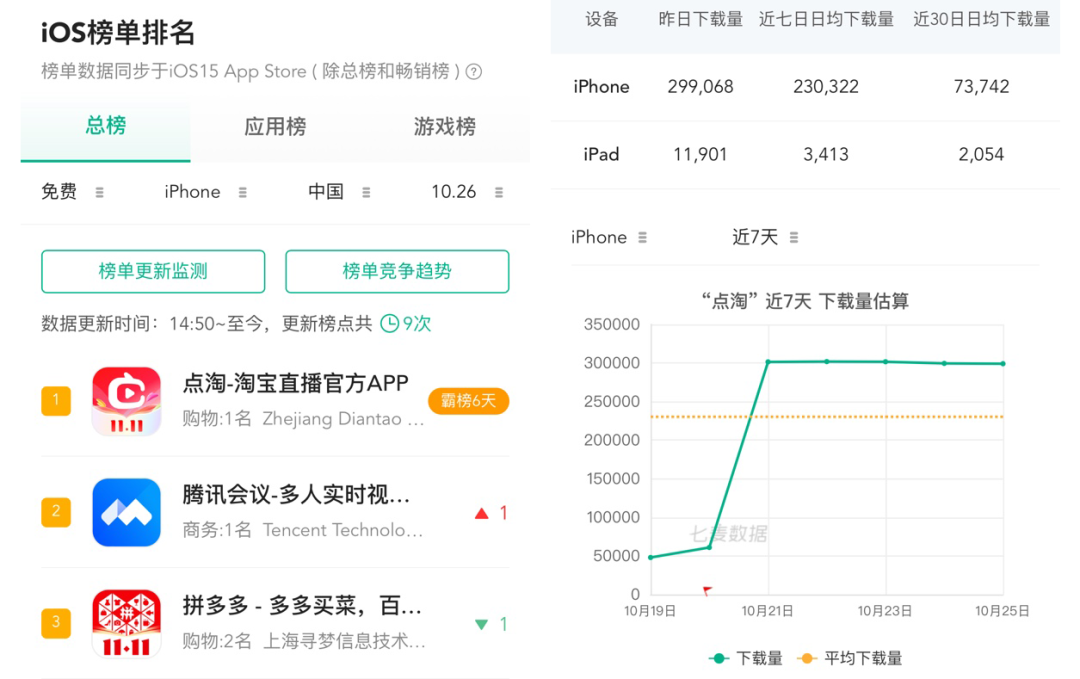The width and height of the screenshot is (1080, 679).
Task: Open the 10.26 date dropdown
Action: click(467, 192)
